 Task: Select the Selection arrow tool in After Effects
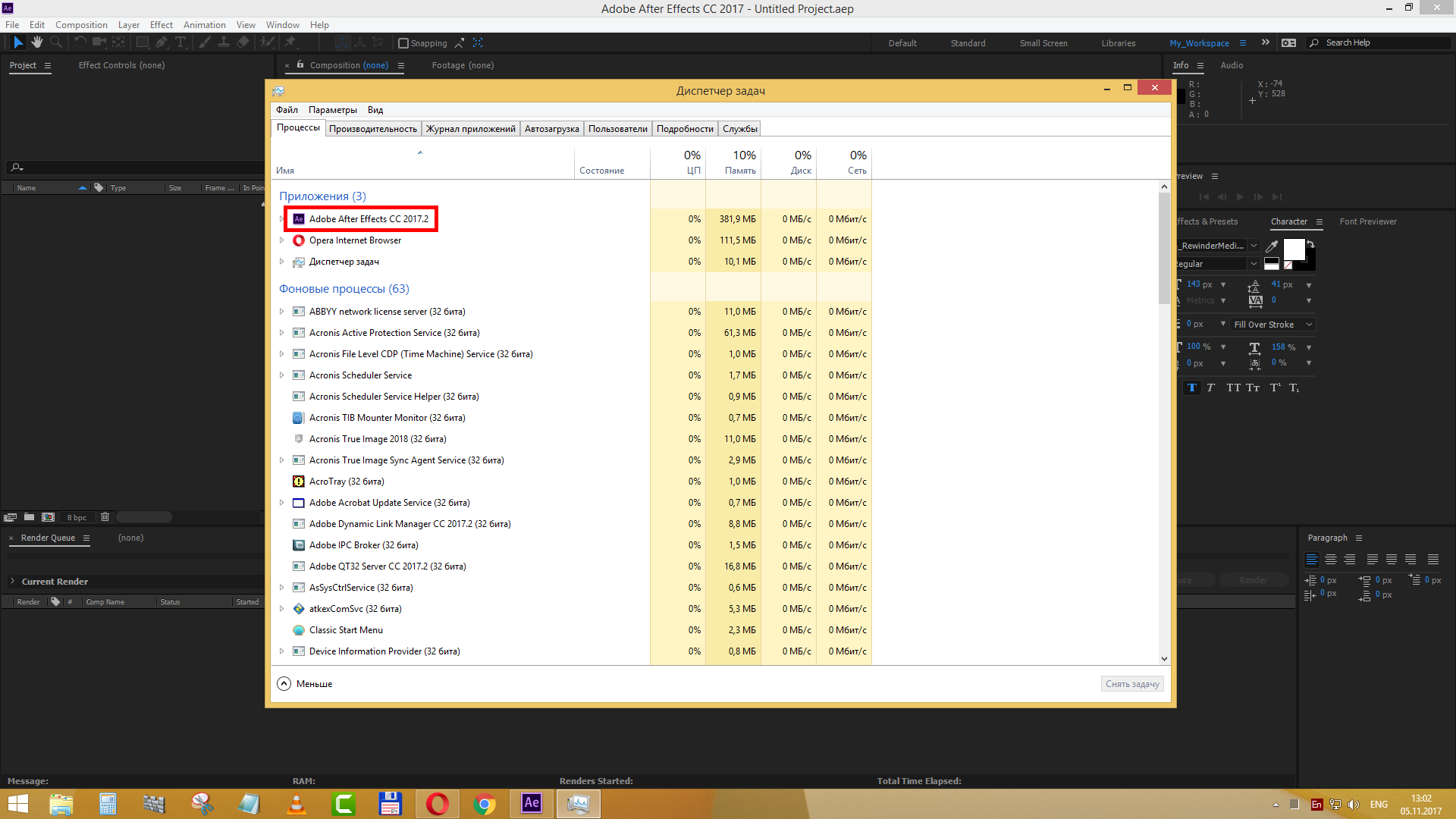pos(19,42)
